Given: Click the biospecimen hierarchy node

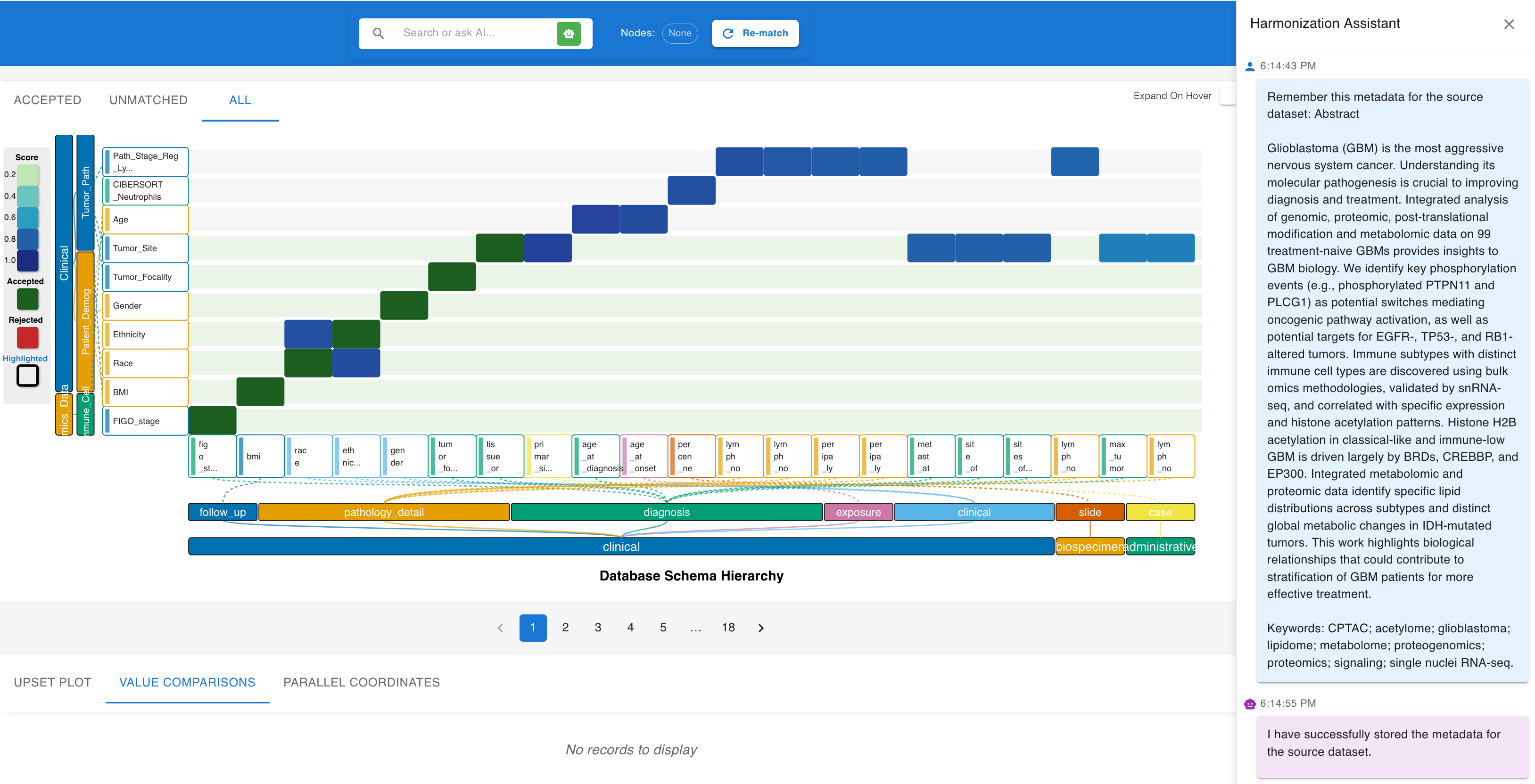Looking at the screenshot, I should click(1089, 547).
